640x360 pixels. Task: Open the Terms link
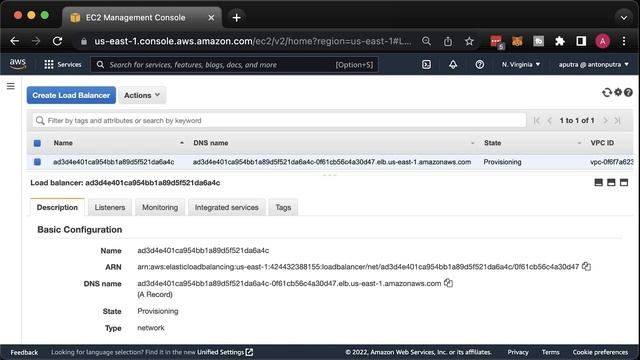tap(551, 352)
